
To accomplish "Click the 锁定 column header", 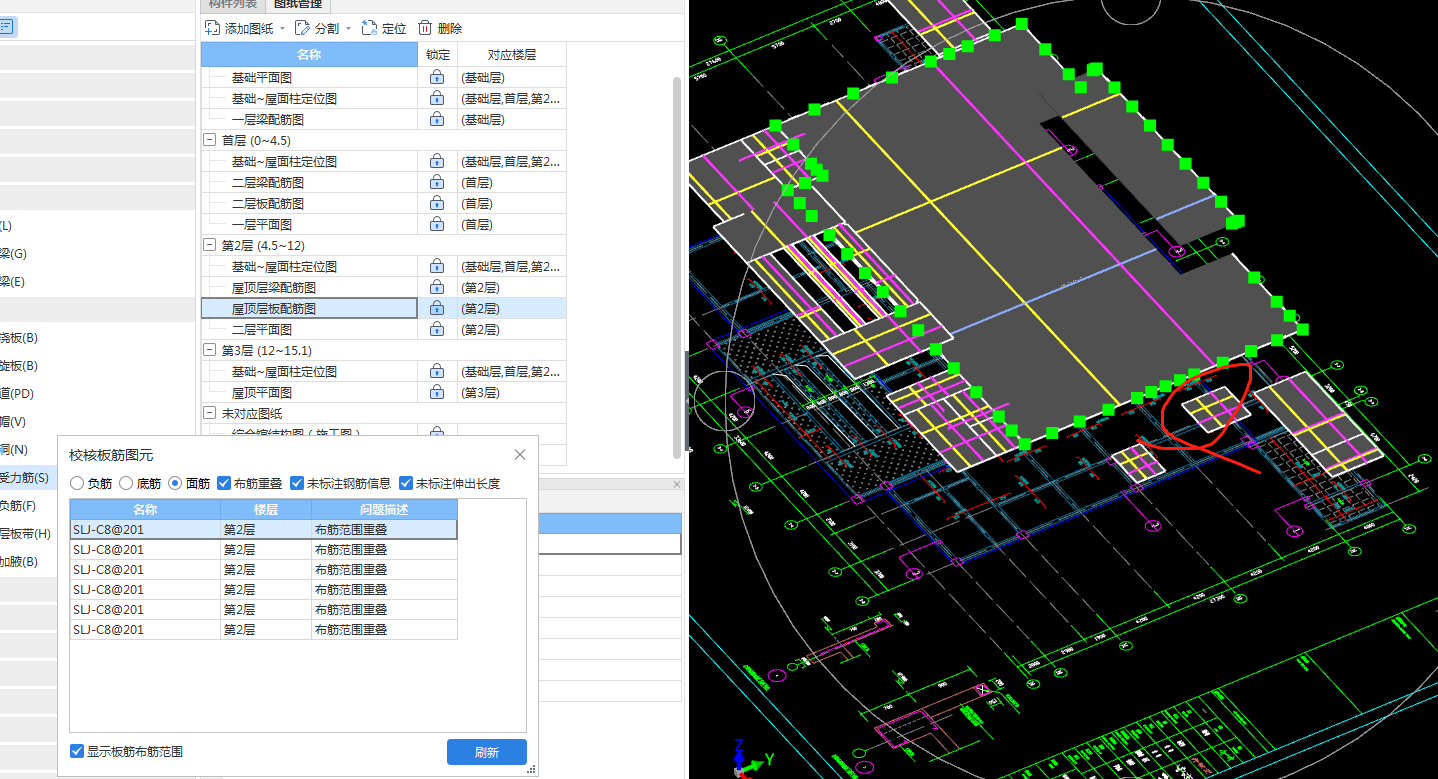I will pos(437,54).
